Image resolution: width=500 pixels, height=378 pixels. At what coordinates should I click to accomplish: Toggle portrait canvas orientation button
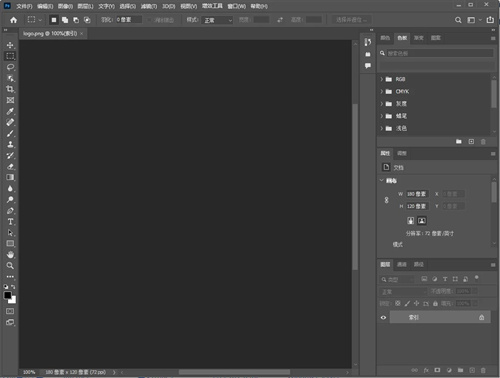[x=411, y=221]
